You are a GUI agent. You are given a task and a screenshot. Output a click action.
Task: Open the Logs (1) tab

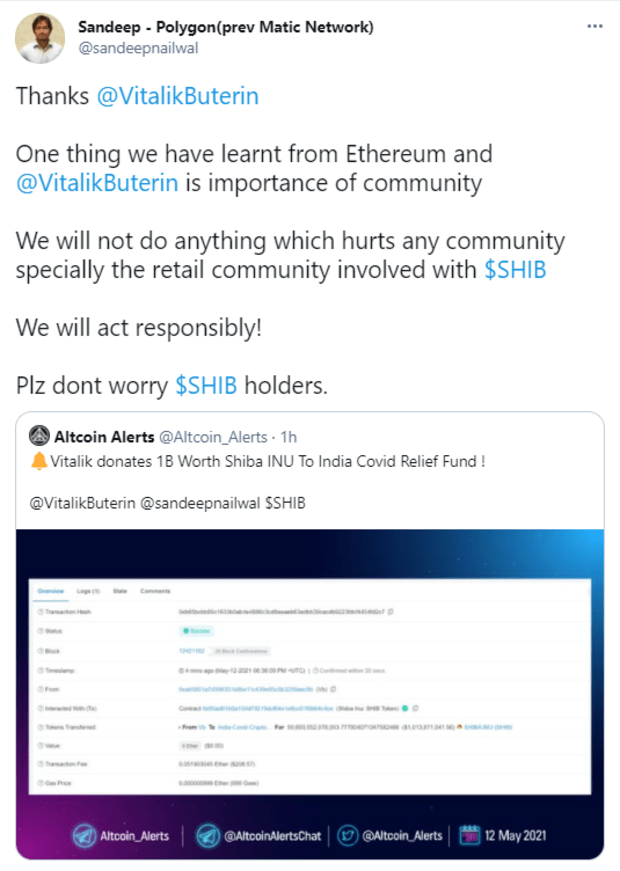[x=88, y=591]
